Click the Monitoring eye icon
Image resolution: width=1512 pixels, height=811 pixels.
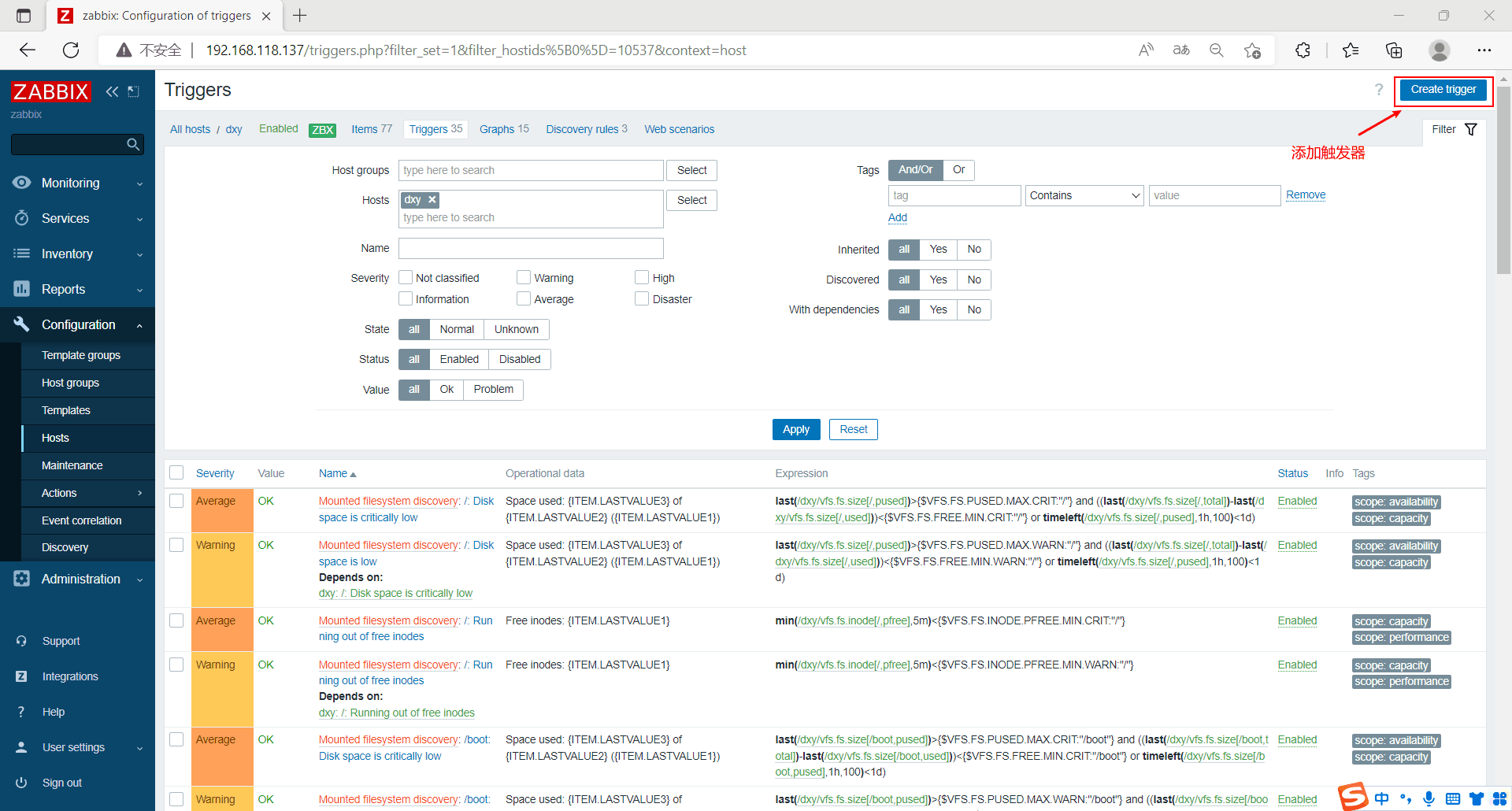(22, 183)
